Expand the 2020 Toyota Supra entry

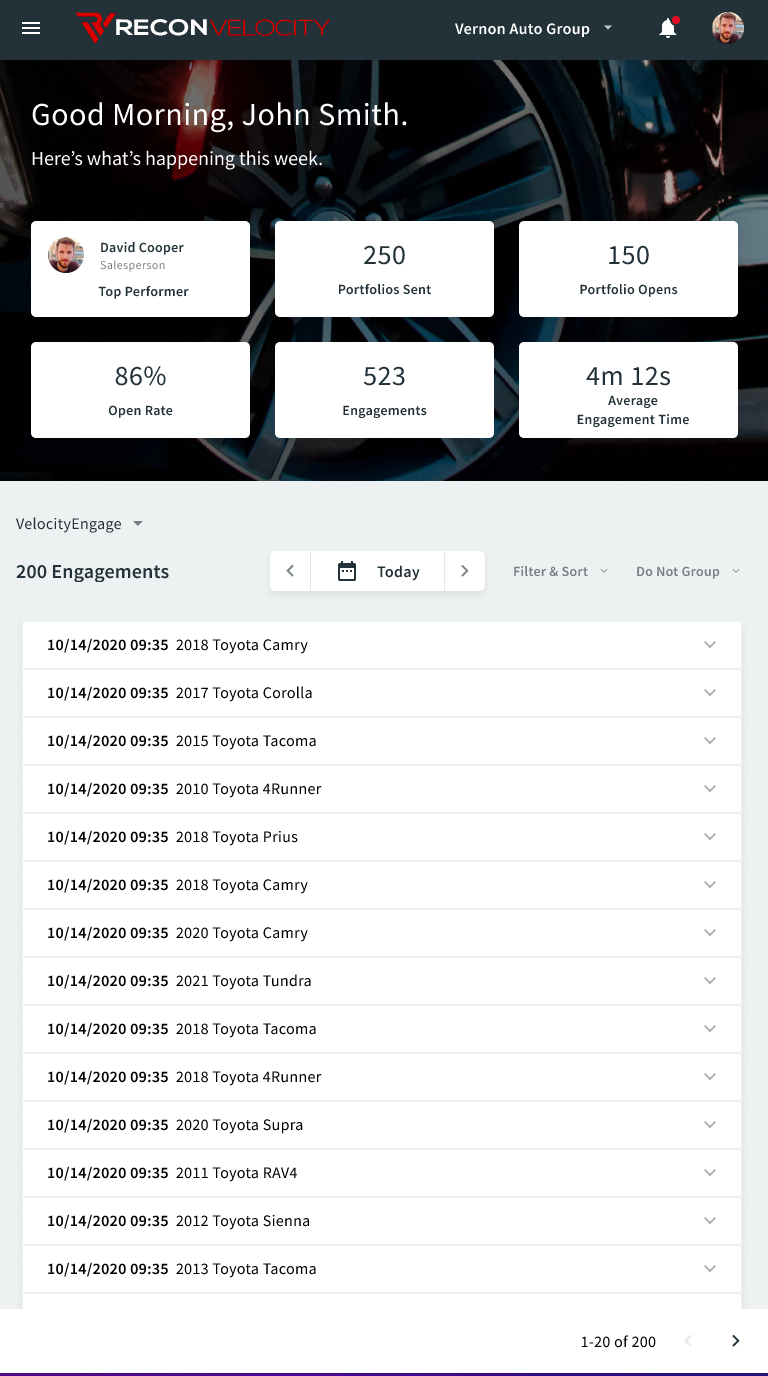click(710, 1125)
